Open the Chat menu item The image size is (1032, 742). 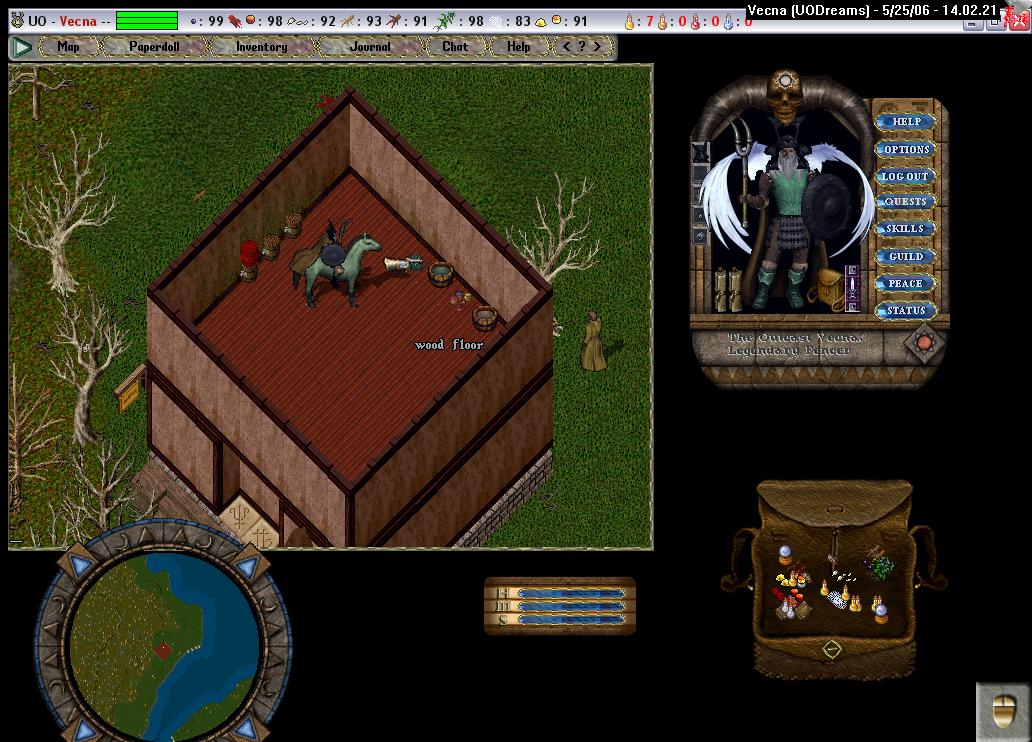[455, 47]
